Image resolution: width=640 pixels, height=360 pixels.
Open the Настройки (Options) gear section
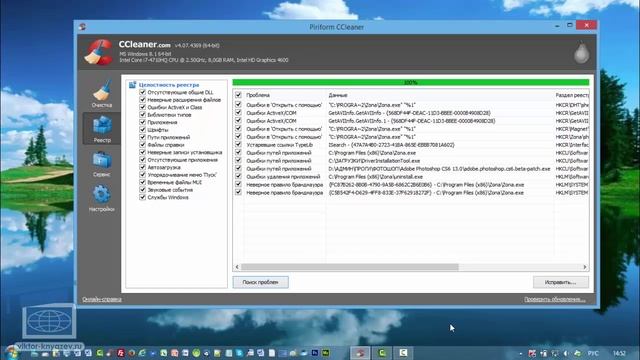pyautogui.click(x=102, y=198)
